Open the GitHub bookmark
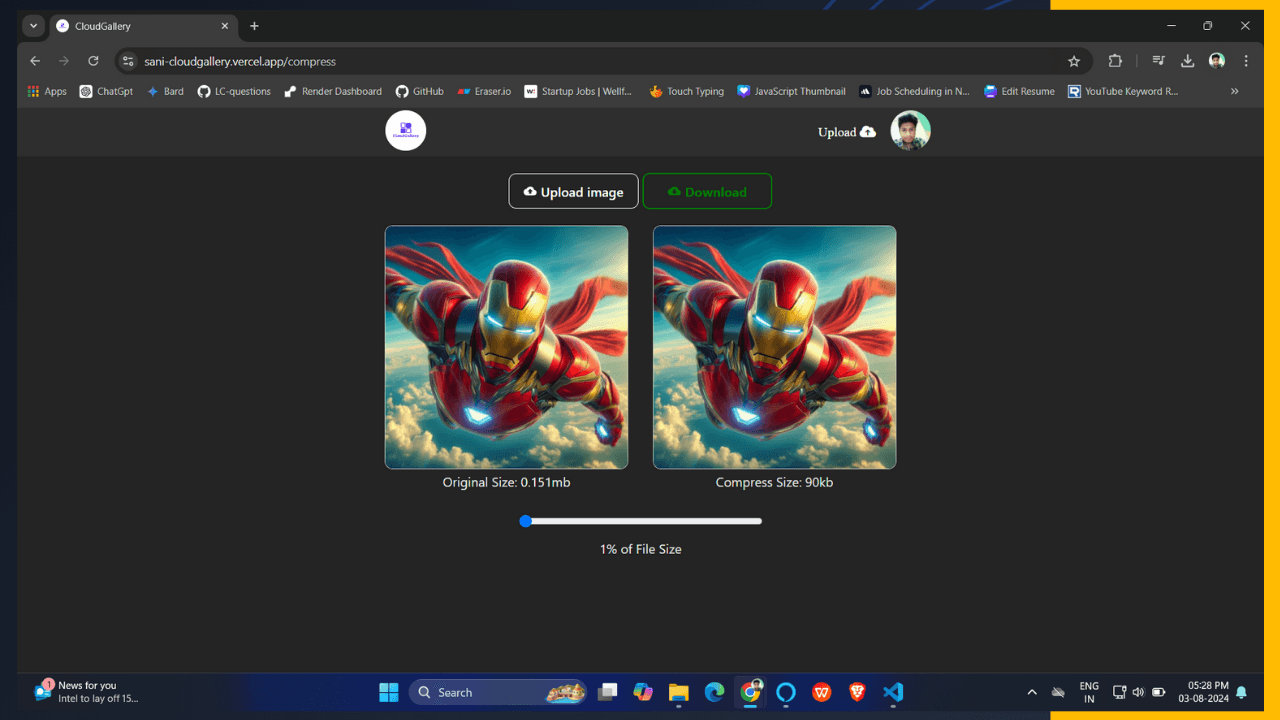This screenshot has height=720, width=1280. coord(419,91)
